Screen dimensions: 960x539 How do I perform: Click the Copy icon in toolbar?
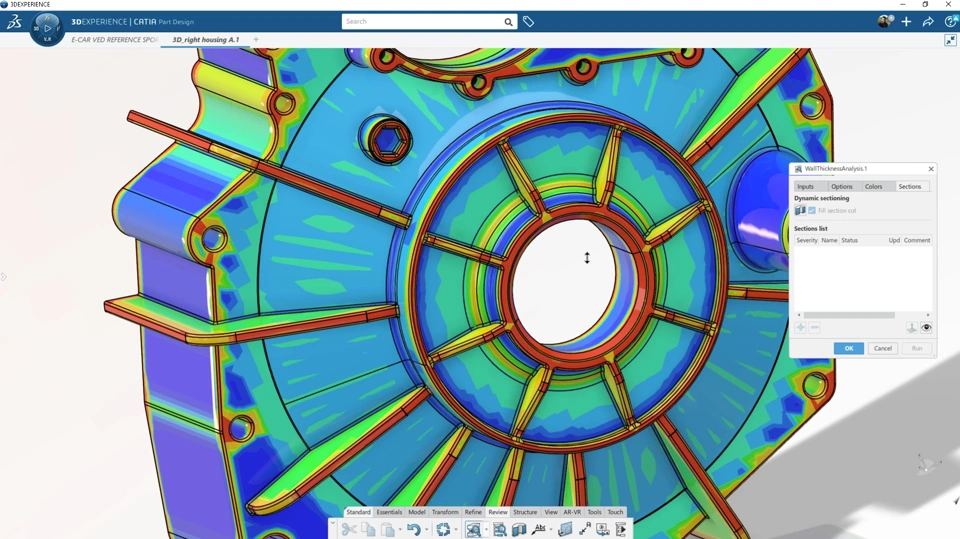point(368,529)
